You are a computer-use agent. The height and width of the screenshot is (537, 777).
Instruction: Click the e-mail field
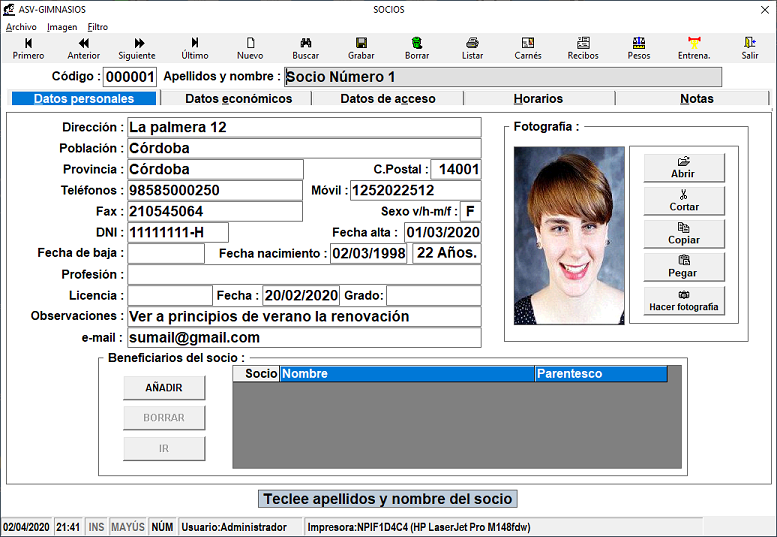coord(304,338)
